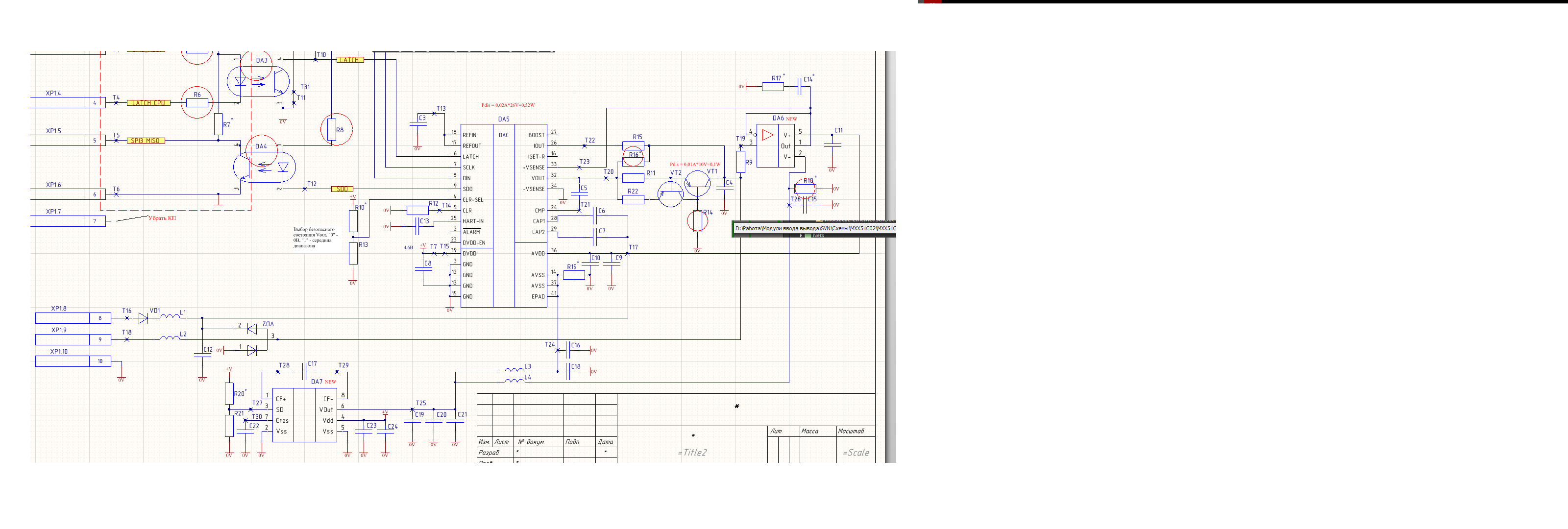Select the VT2 transistor symbol
This screenshot has width=1568, height=529.
tap(670, 195)
